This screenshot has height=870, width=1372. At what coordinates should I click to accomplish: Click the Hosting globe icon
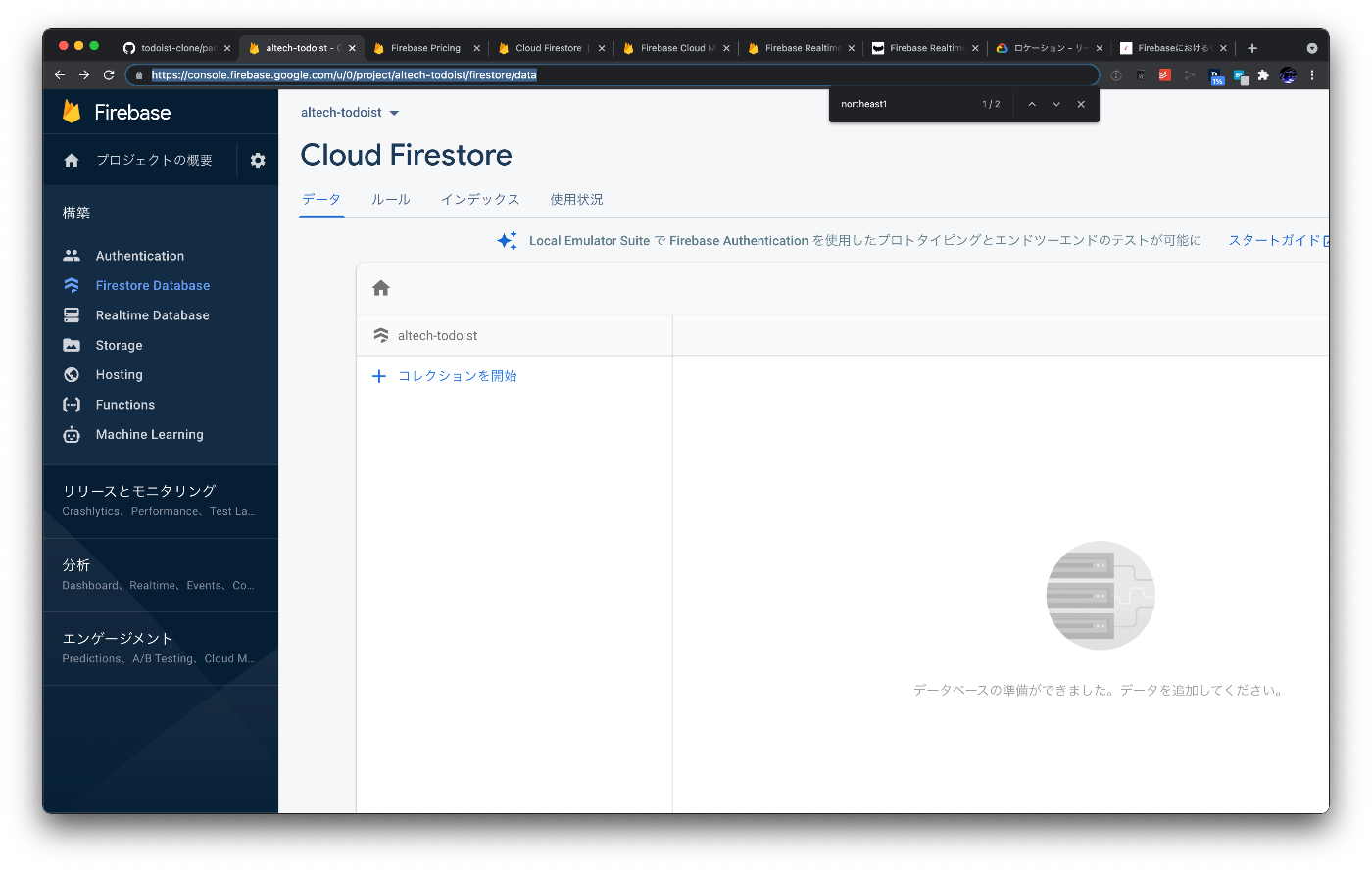point(72,374)
